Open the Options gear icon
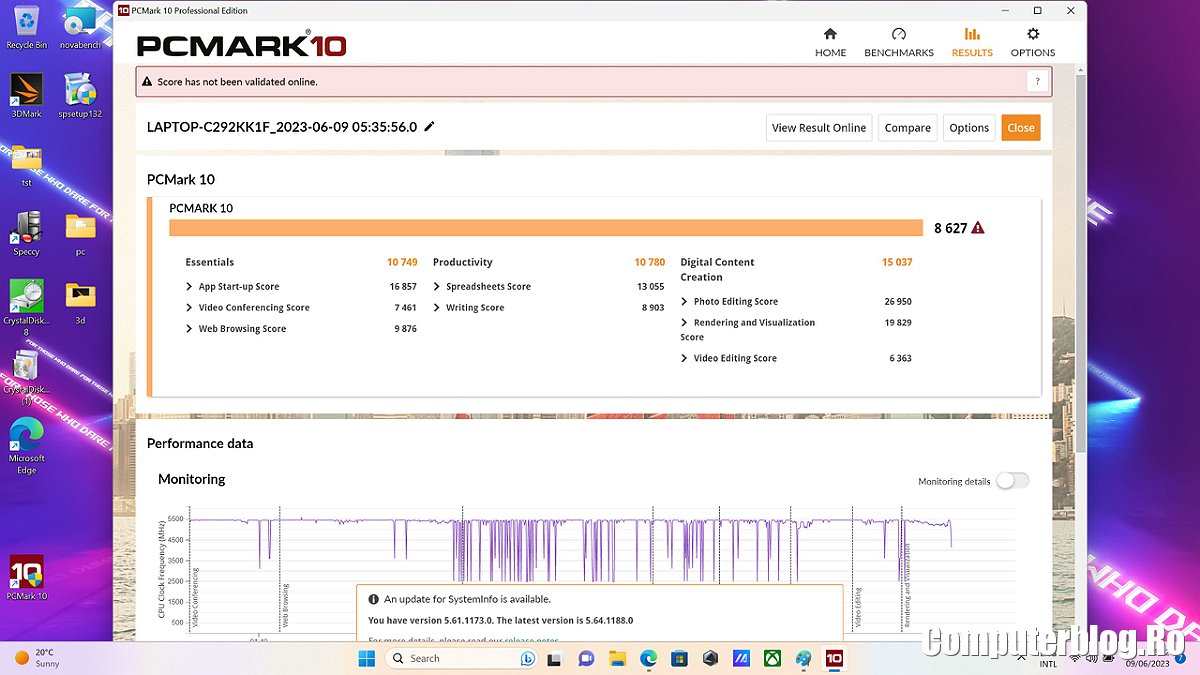This screenshot has height=675, width=1200. click(1032, 35)
